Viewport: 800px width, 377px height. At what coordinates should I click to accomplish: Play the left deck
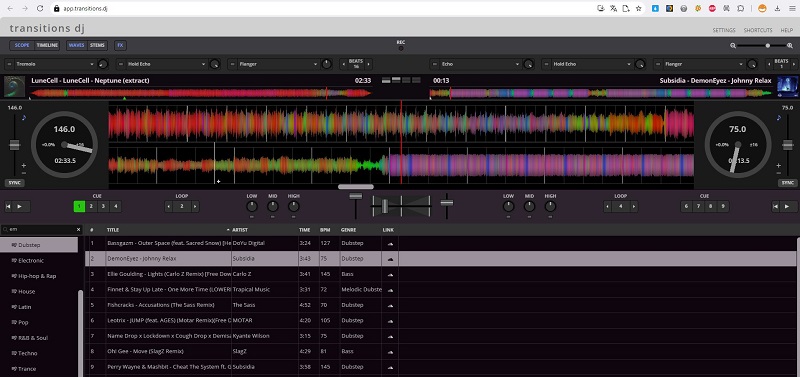tap(20, 207)
